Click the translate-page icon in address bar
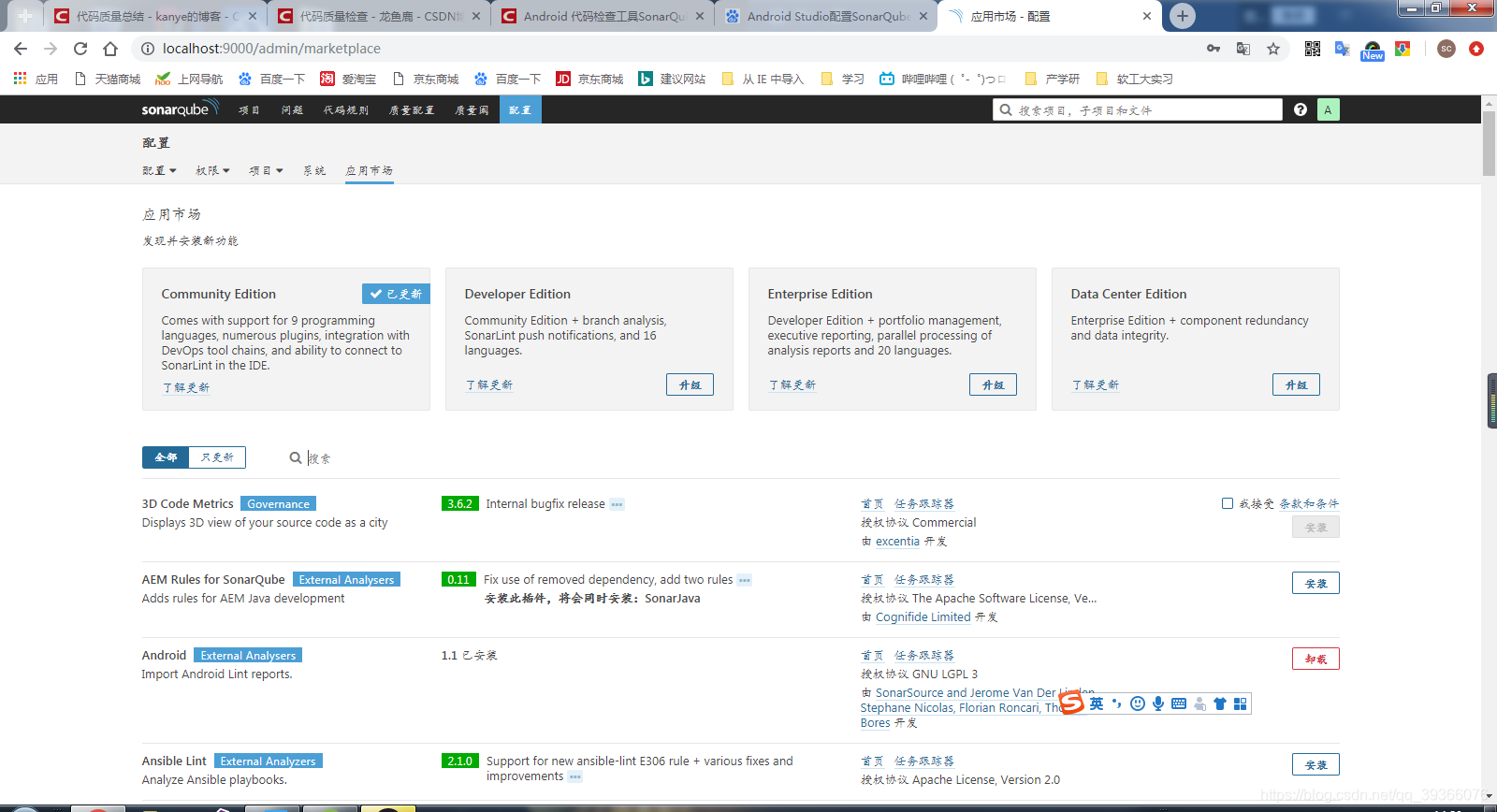1497x812 pixels. [1243, 49]
